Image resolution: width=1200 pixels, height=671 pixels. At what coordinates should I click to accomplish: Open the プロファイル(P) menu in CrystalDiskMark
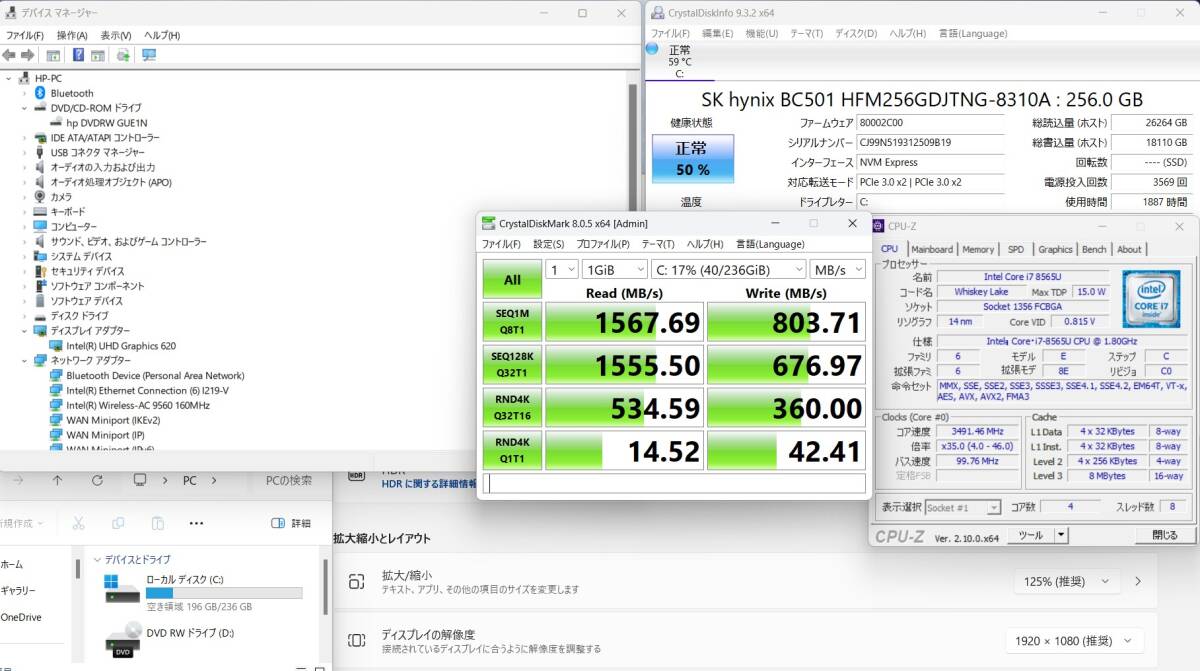tap(602, 244)
